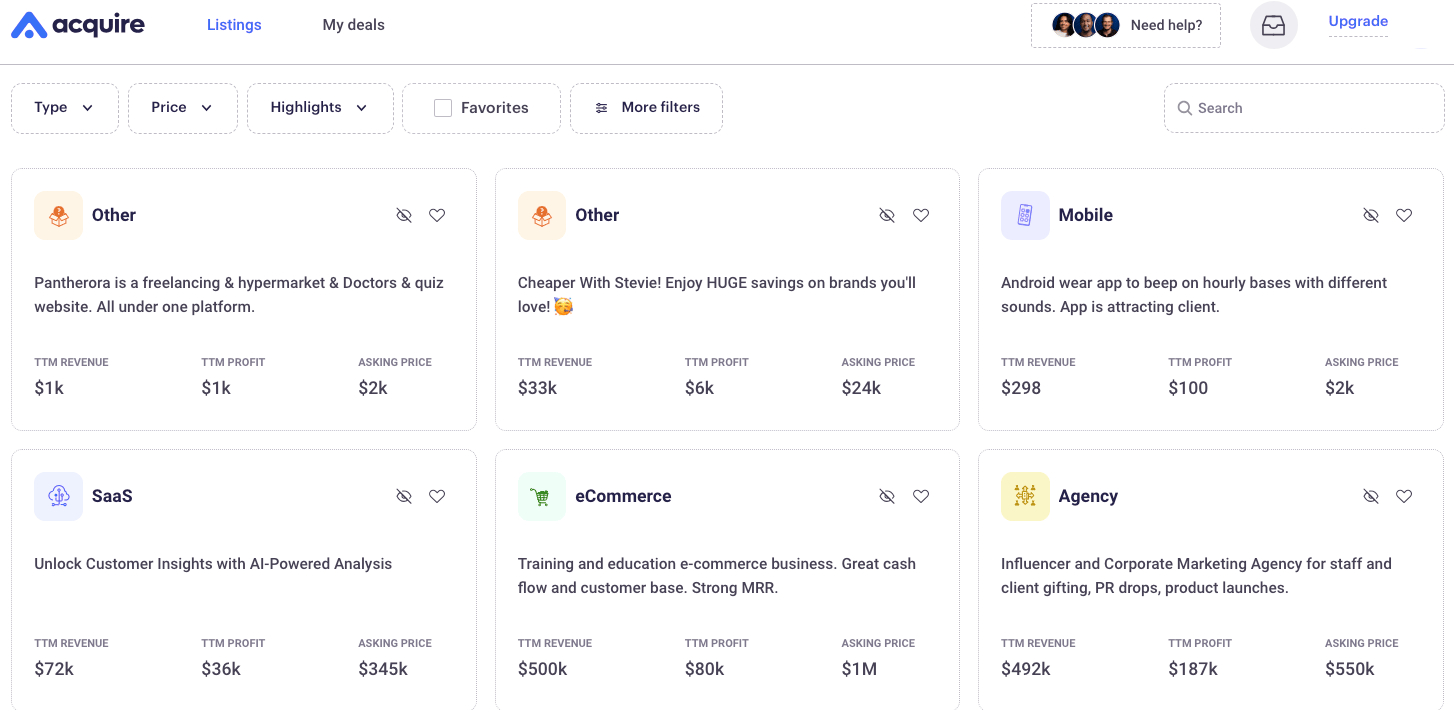Click heart icon on Mobile listing
Image resolution: width=1454 pixels, height=710 pixels.
(x=1404, y=215)
